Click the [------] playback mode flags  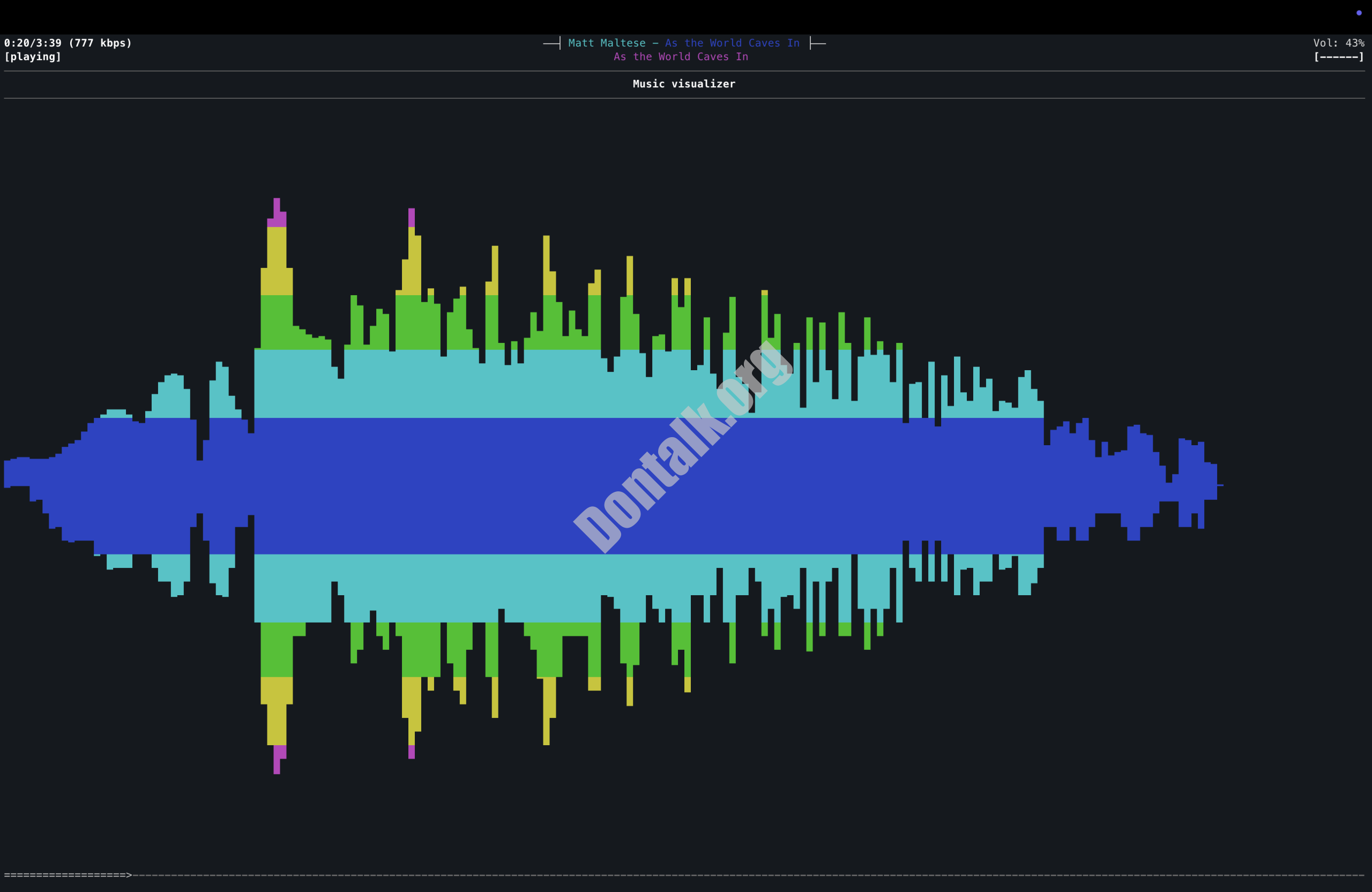click(x=1339, y=57)
